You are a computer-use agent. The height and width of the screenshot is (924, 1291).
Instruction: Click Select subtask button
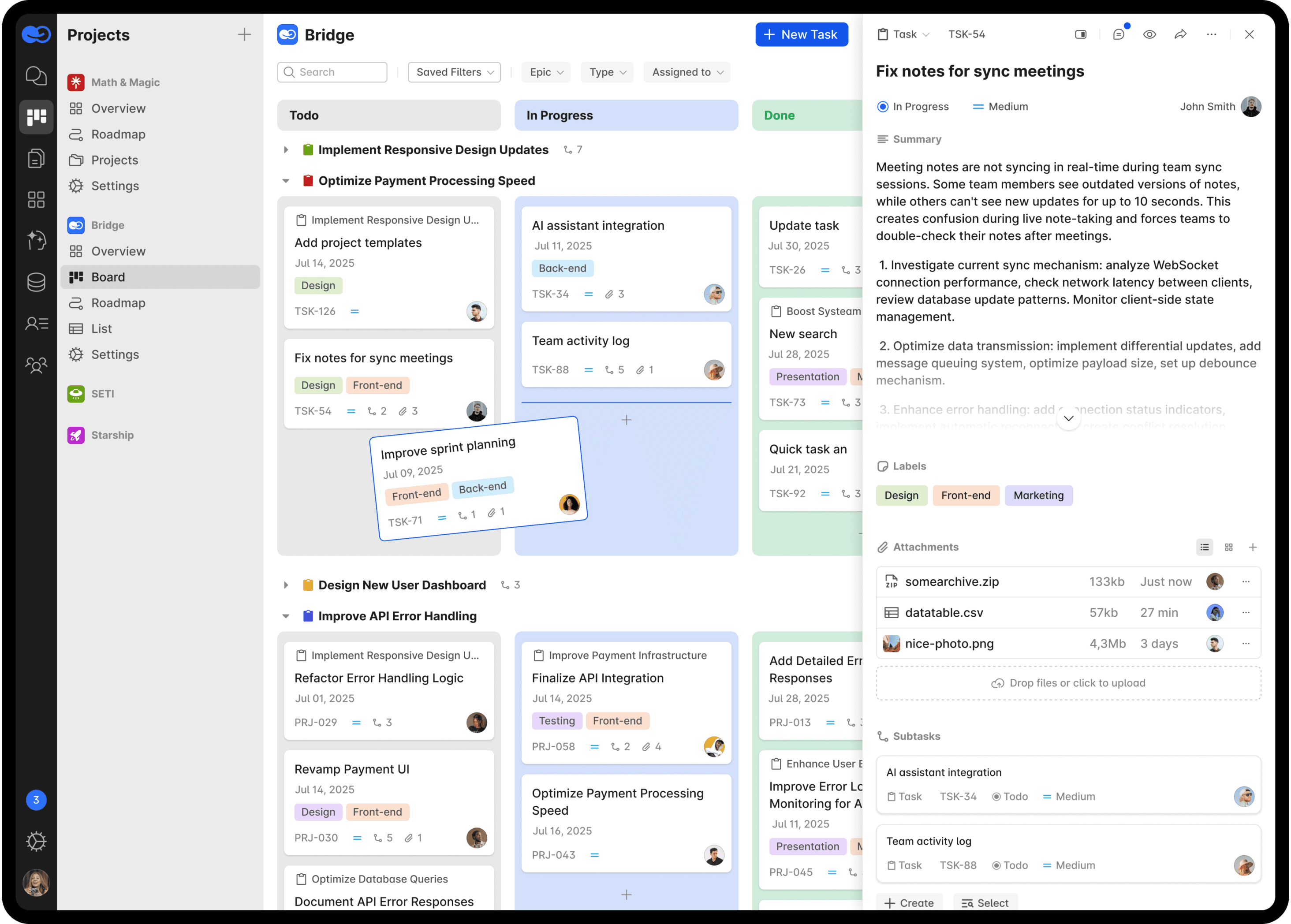click(x=985, y=902)
